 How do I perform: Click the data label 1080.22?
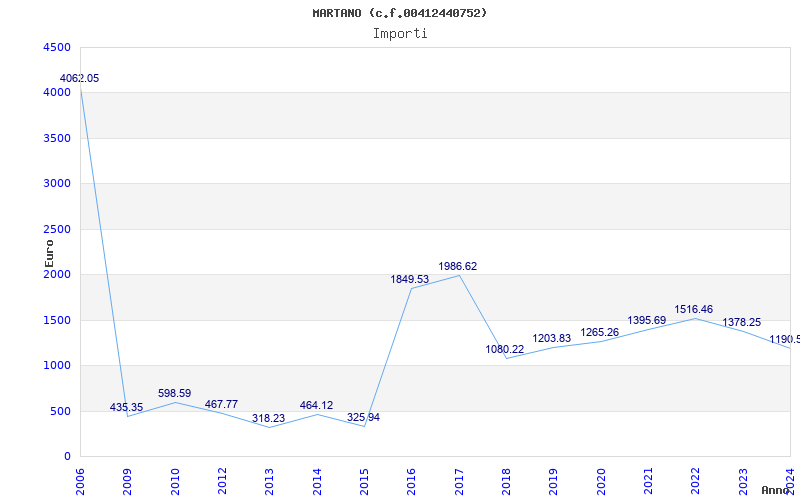[x=505, y=349]
